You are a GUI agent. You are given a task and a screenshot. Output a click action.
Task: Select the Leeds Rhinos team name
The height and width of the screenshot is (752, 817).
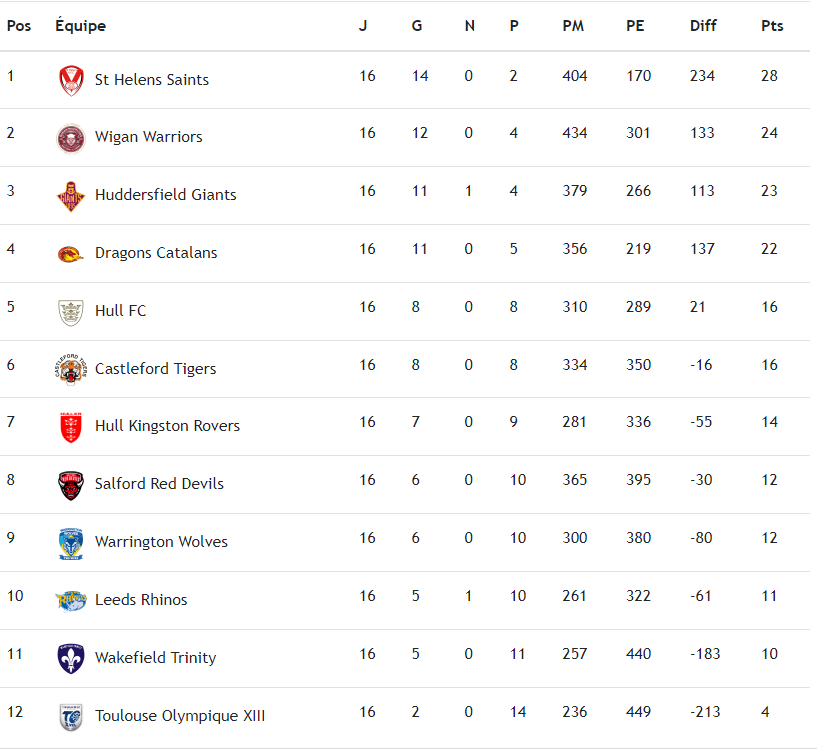click(x=141, y=600)
